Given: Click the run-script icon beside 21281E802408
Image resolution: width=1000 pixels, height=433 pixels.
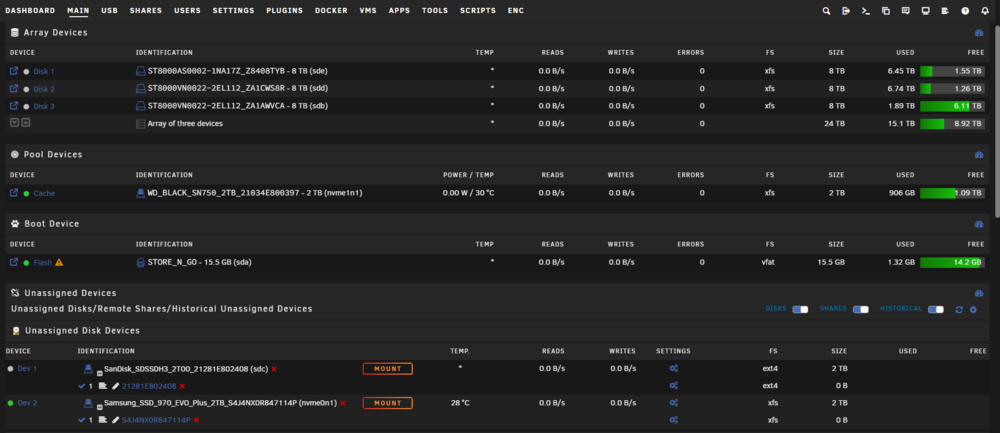Looking at the screenshot, I should point(103,386).
